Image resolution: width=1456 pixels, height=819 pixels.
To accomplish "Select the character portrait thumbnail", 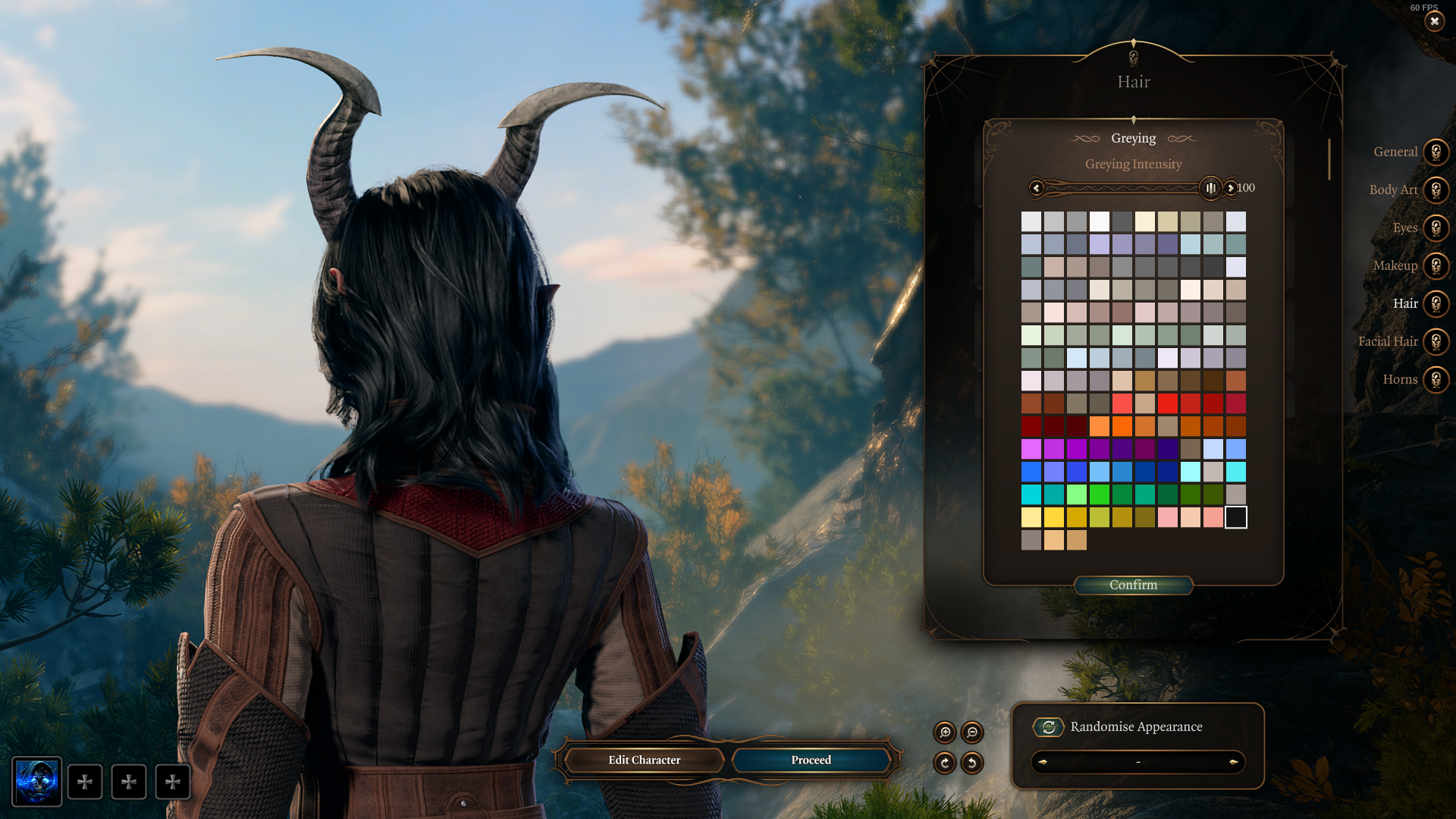I will (37, 781).
